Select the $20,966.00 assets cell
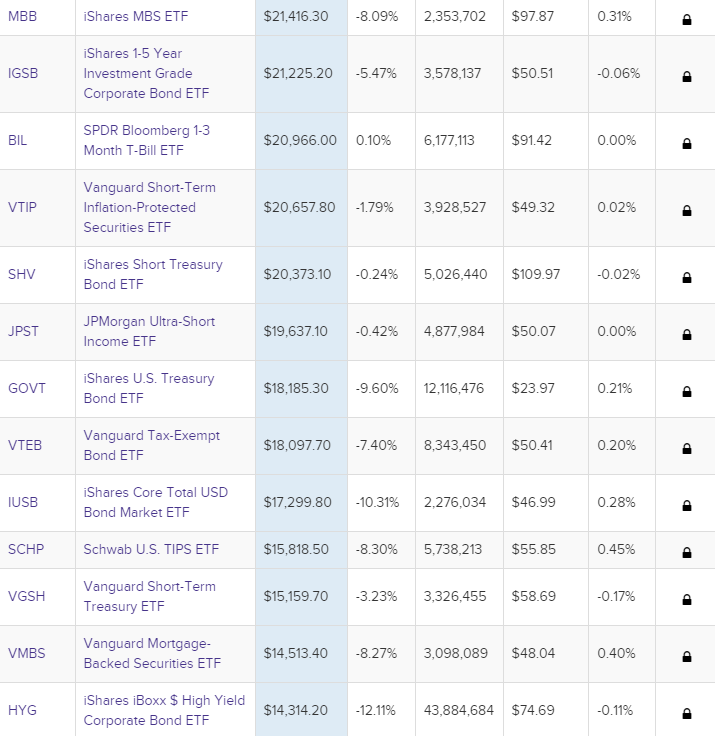The width and height of the screenshot is (715, 736). point(300,140)
